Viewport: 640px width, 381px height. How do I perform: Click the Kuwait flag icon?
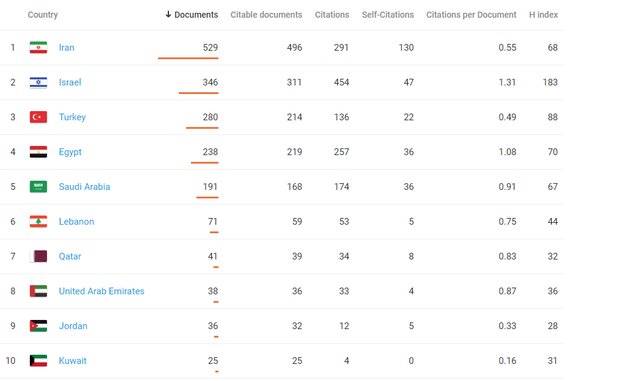click(x=38, y=361)
